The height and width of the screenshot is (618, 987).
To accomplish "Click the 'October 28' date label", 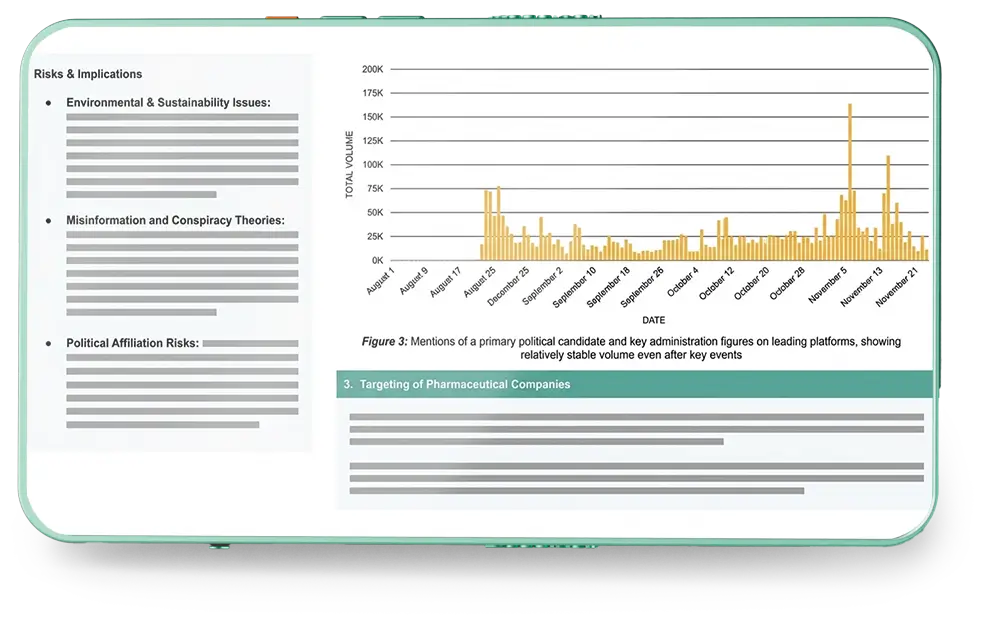I will pyautogui.click(x=787, y=283).
